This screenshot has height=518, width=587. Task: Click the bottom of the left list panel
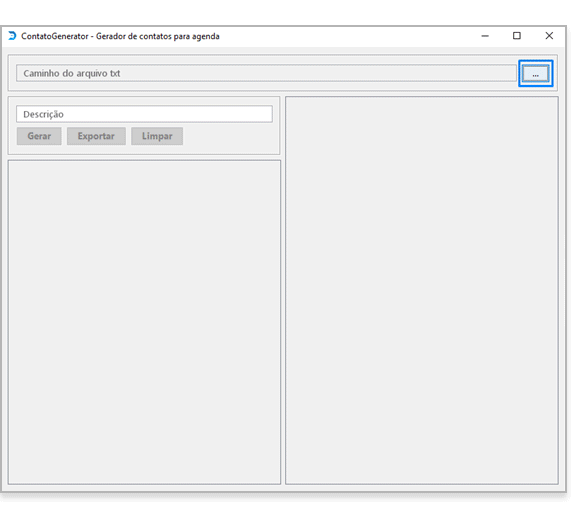point(144,472)
